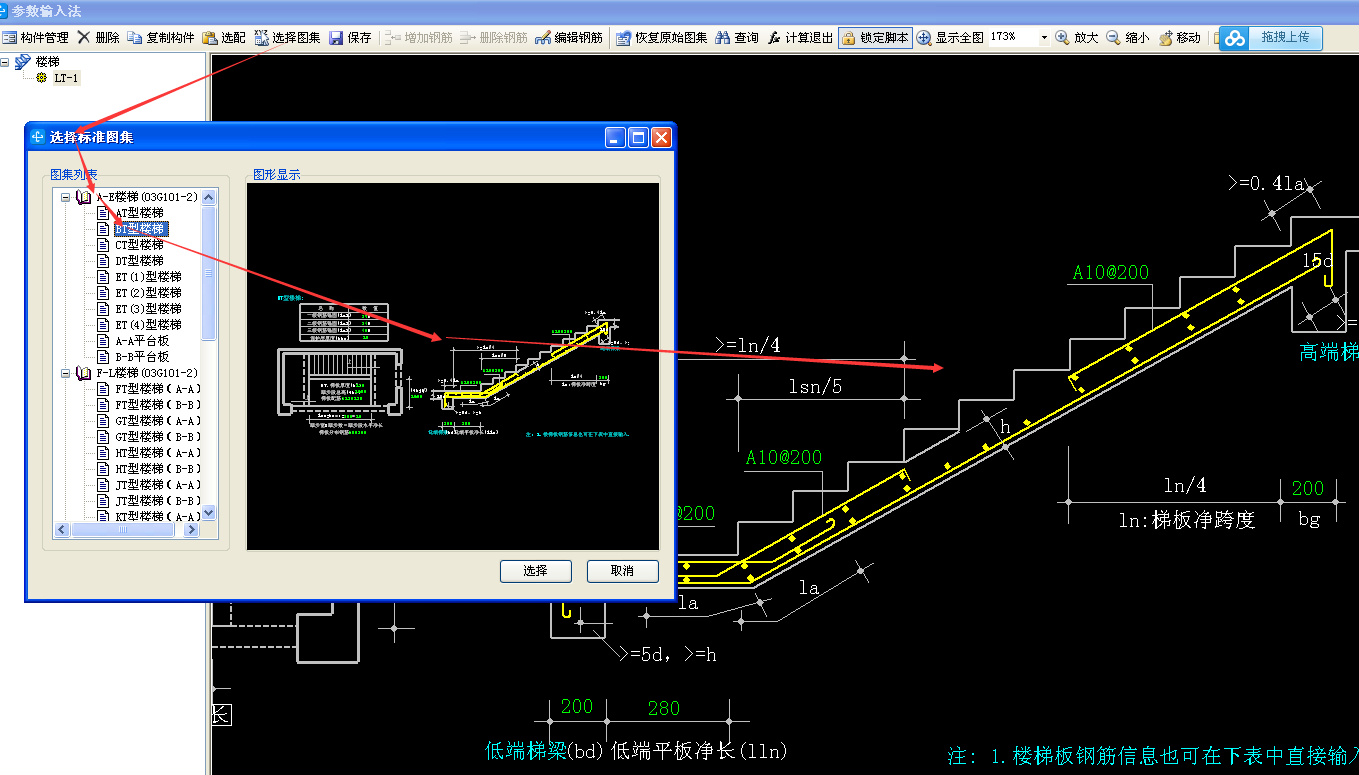
Task: Select JT型楼梯 (A-A) entry
Action: pyautogui.click(x=157, y=485)
